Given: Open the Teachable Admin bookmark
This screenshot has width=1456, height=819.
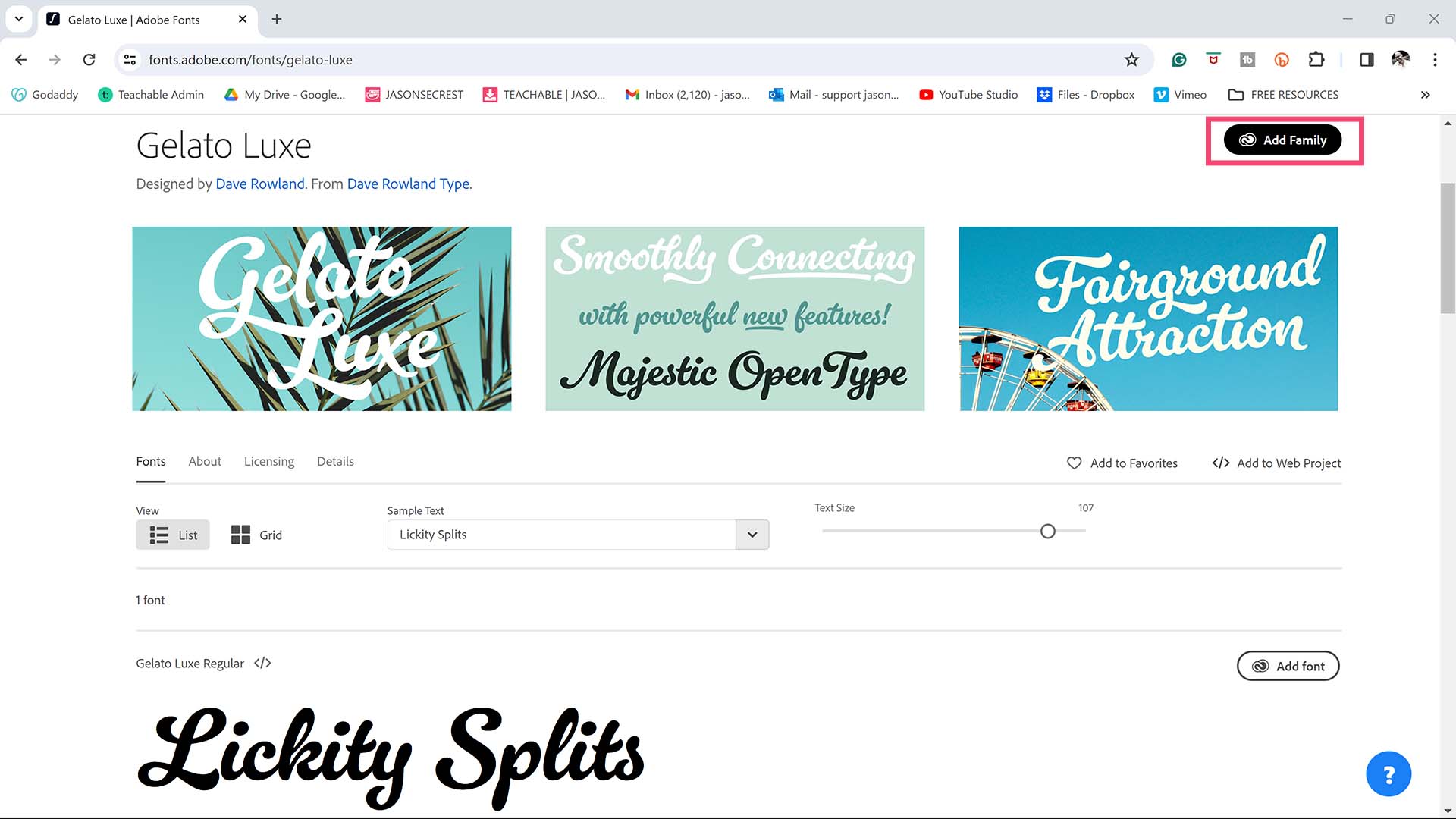Looking at the screenshot, I should [x=151, y=95].
